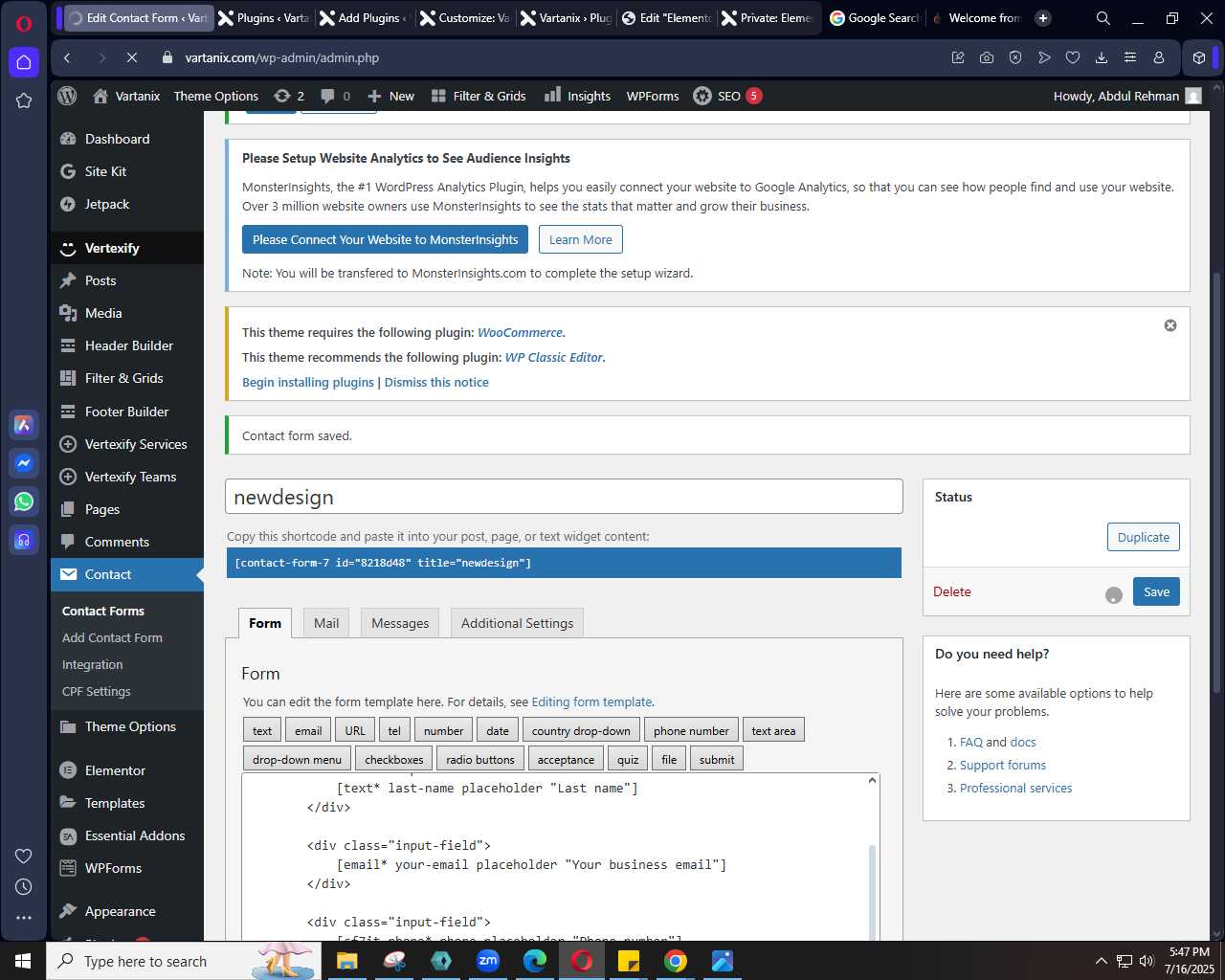Open Professional services help link
1225x980 pixels.
tap(1015, 788)
